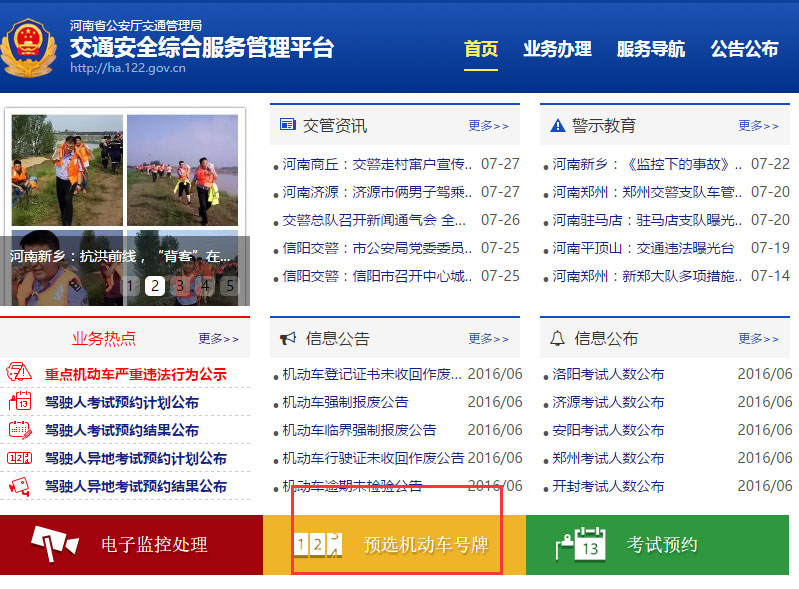Show more 业务热点 items via 更多
Viewport: 799px width, 589px height.
(x=218, y=338)
